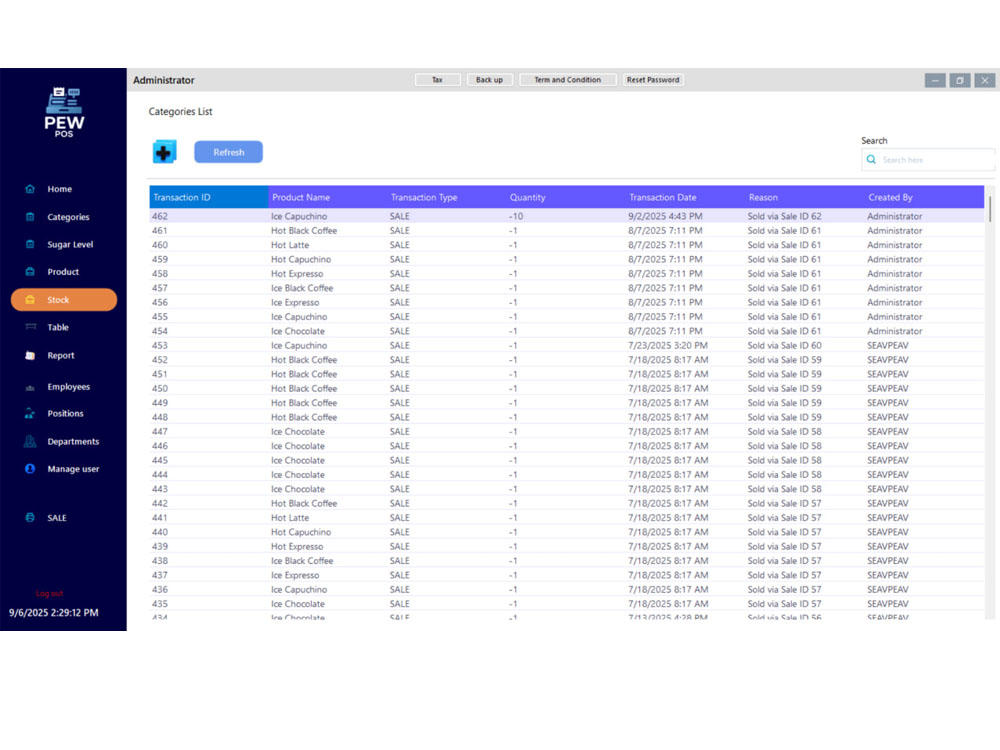Screen dimensions: 1000x750
Task: Click the Home sidebar icon
Action: tap(30, 189)
